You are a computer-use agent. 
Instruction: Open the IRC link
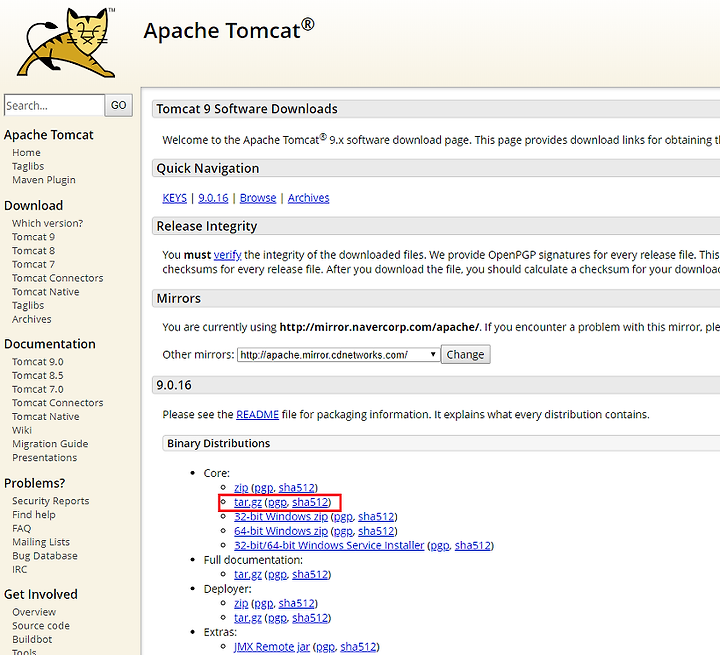point(19,570)
